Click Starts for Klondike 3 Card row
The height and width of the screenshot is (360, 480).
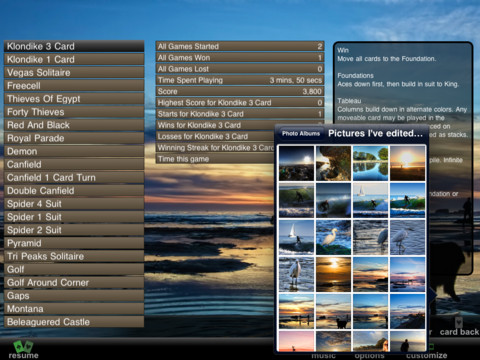[240, 114]
